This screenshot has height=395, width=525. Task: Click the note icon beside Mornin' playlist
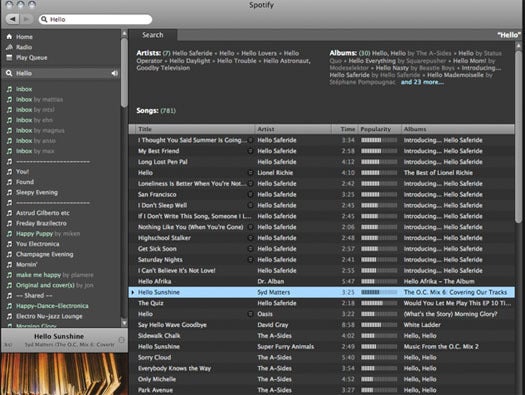tap(9, 264)
